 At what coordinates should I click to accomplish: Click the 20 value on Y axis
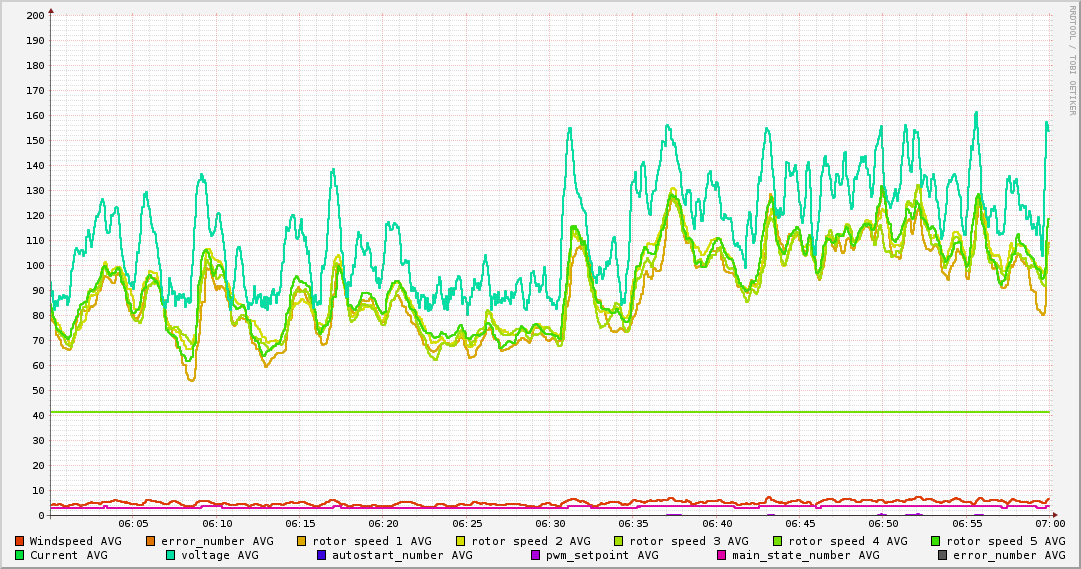(38, 466)
